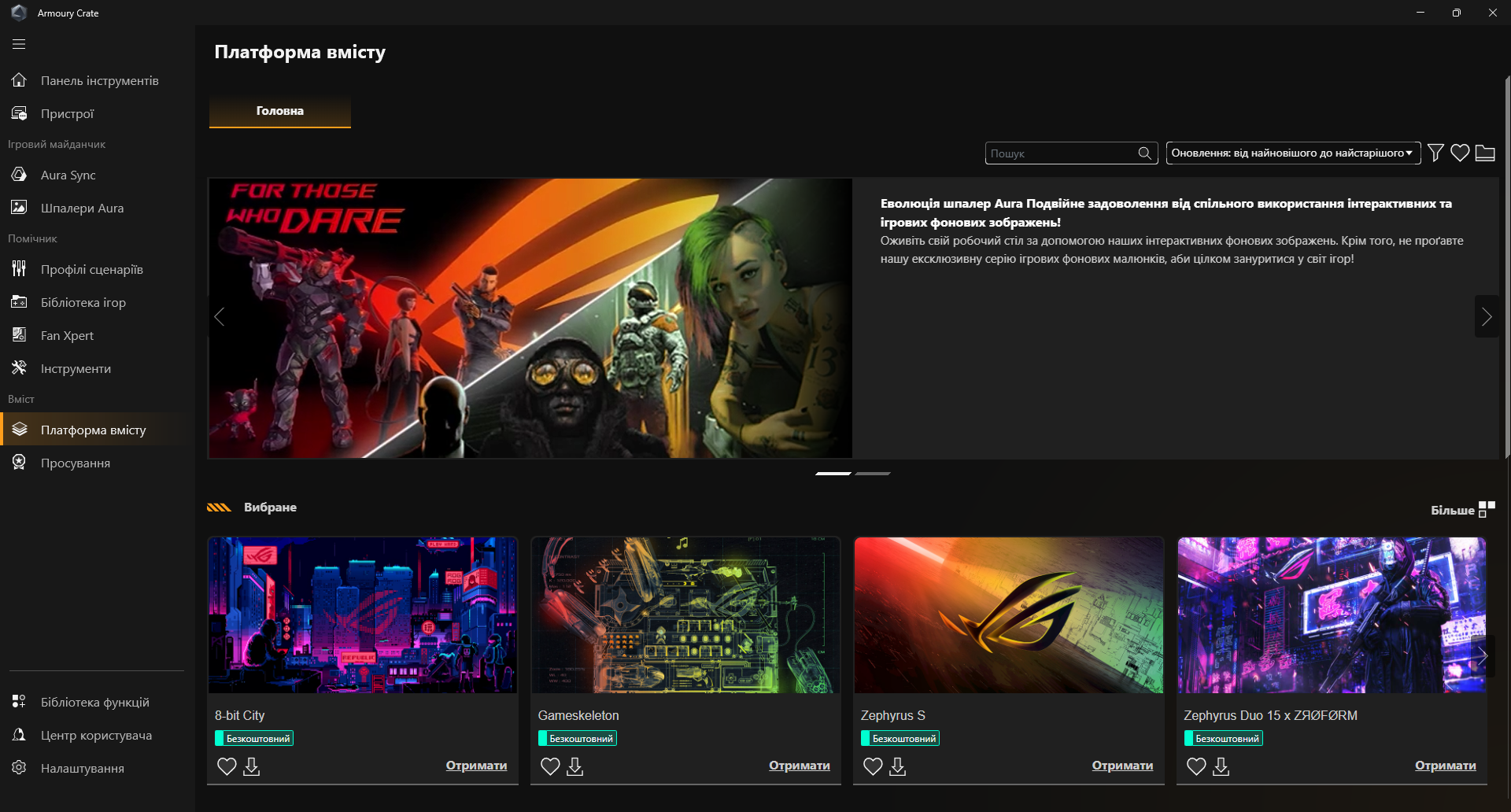Show next banner slide
This screenshot has width=1511, height=812.
point(1487,316)
